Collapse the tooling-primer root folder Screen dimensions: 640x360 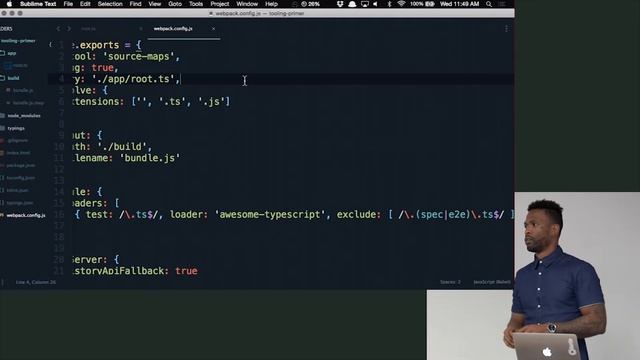(x=18, y=41)
